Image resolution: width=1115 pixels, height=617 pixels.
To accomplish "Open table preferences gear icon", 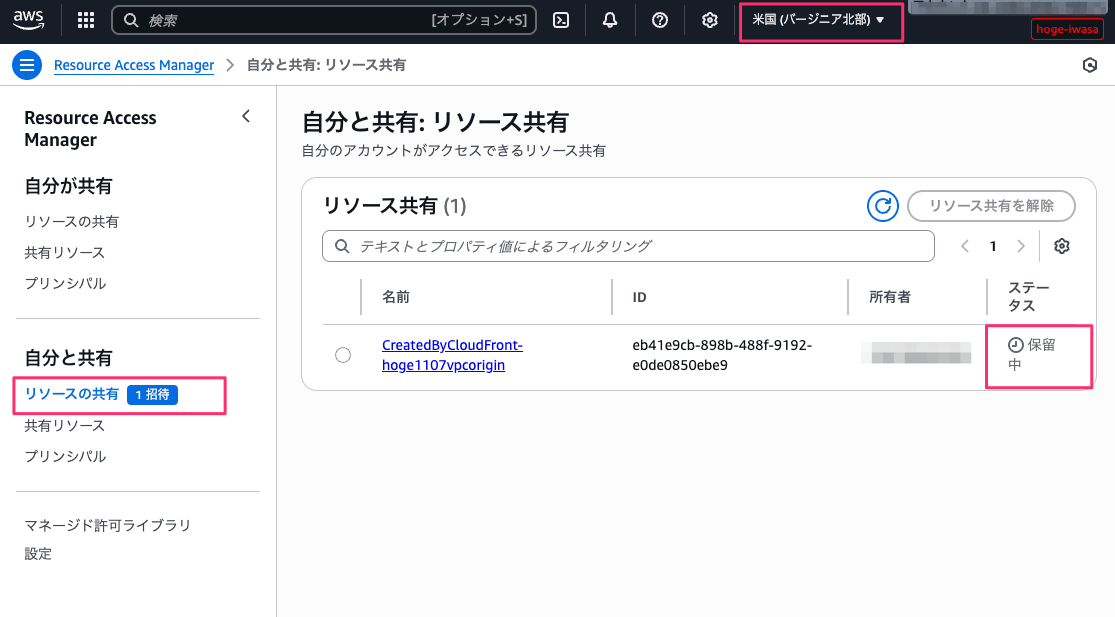I will [1062, 246].
